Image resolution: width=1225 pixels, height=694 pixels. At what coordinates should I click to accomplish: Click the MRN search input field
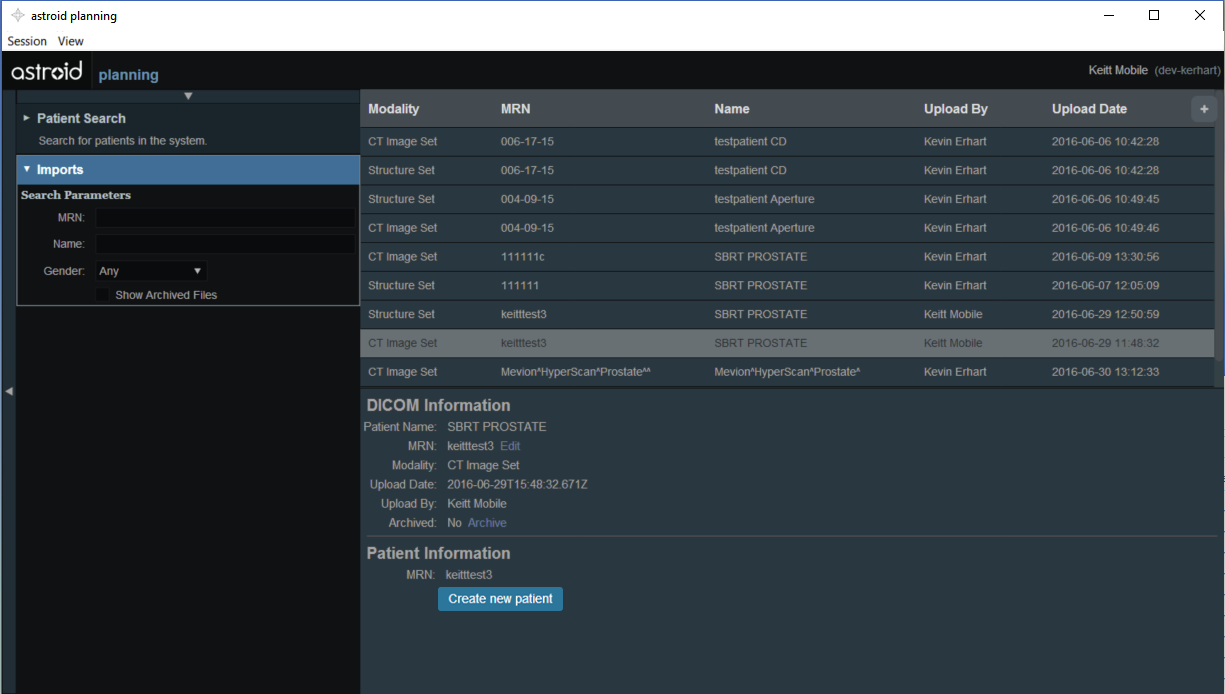tap(225, 218)
